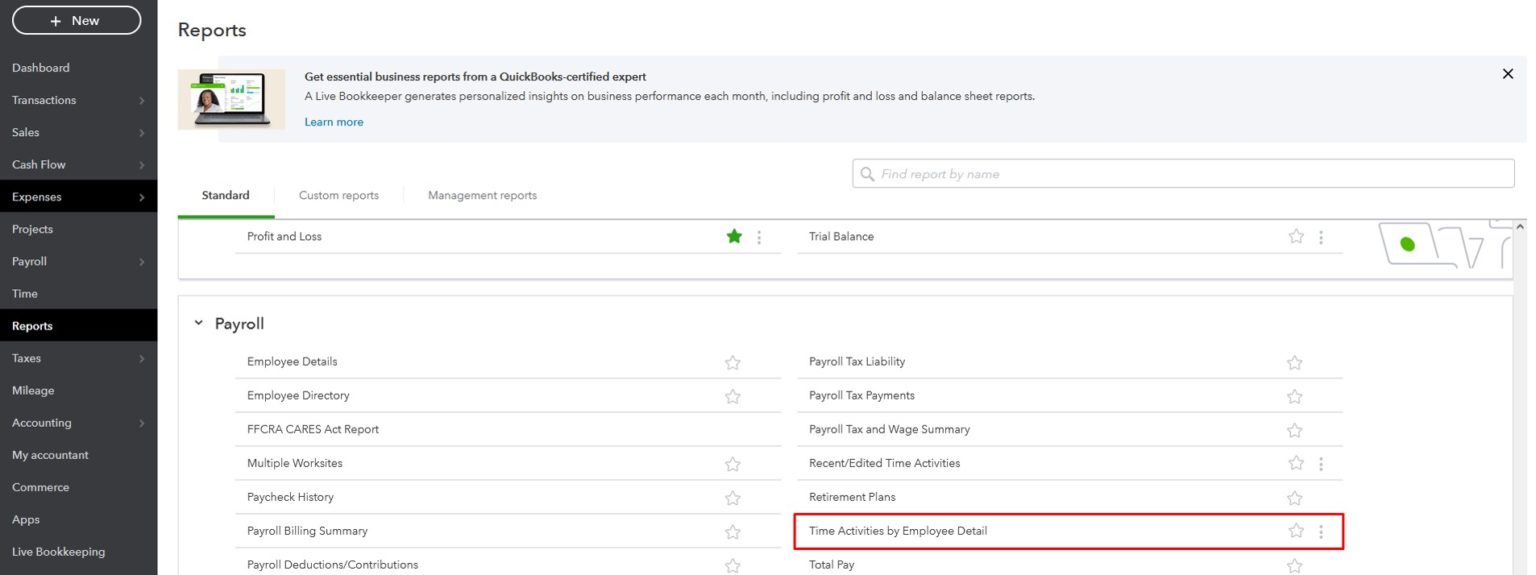Unfavorite Profit and Loss green star

tap(734, 236)
